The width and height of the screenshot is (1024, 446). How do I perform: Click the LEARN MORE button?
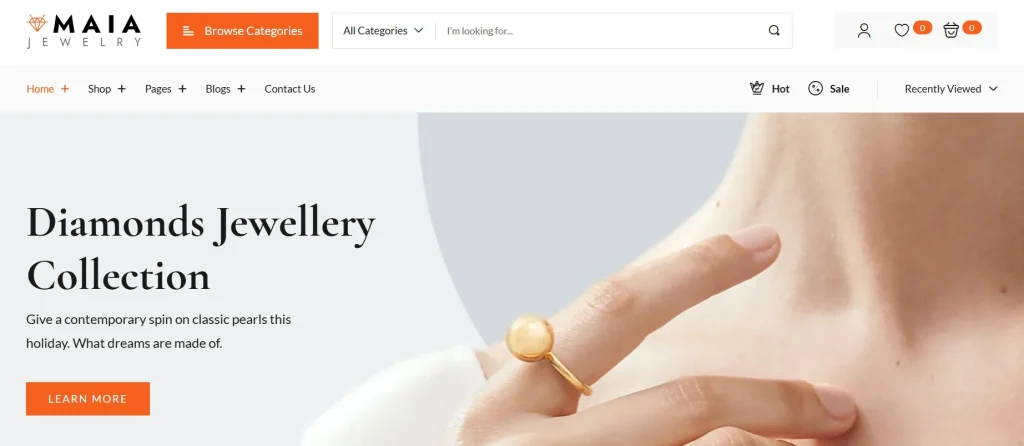(88, 398)
